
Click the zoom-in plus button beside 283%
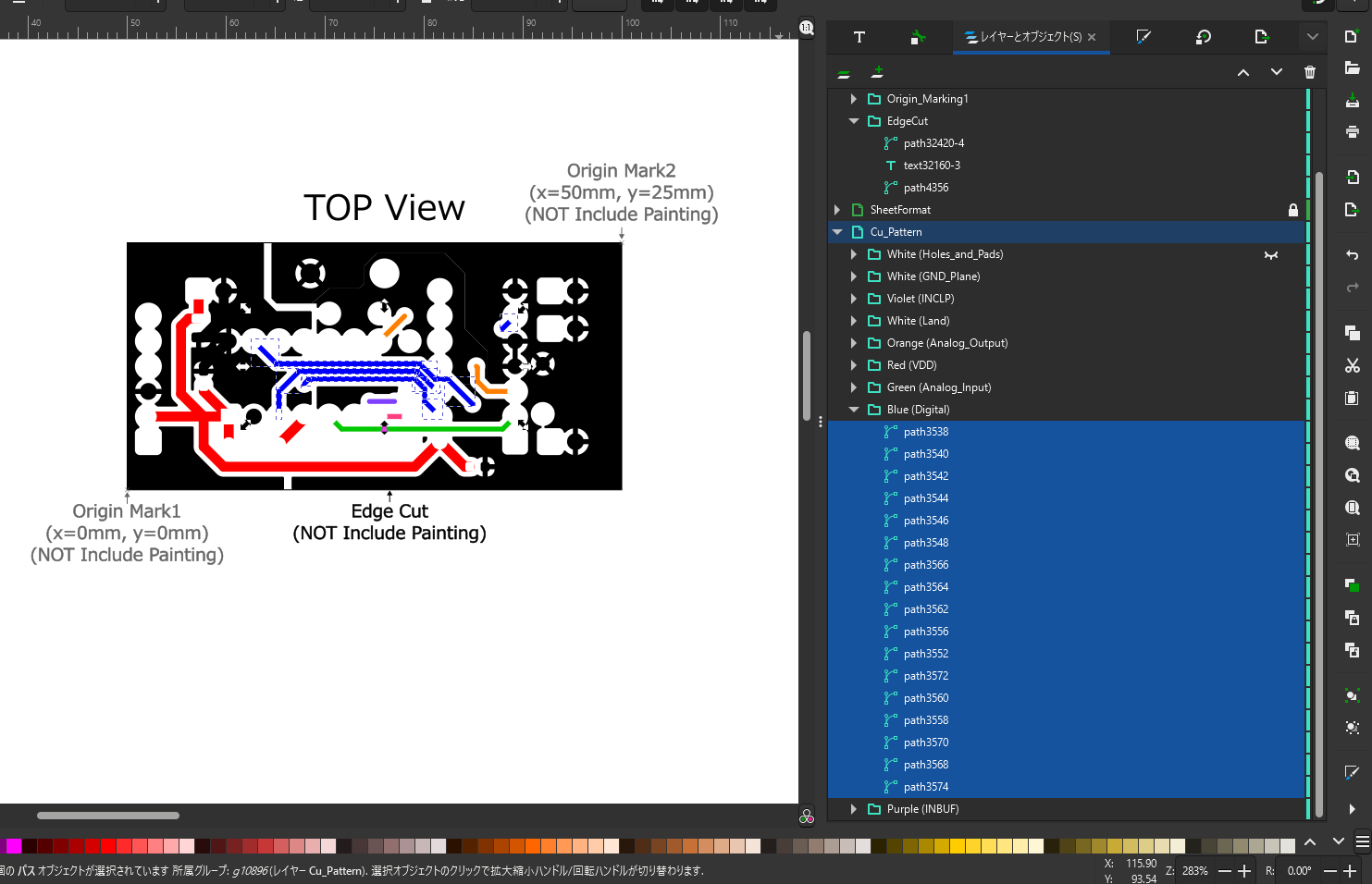1244,871
